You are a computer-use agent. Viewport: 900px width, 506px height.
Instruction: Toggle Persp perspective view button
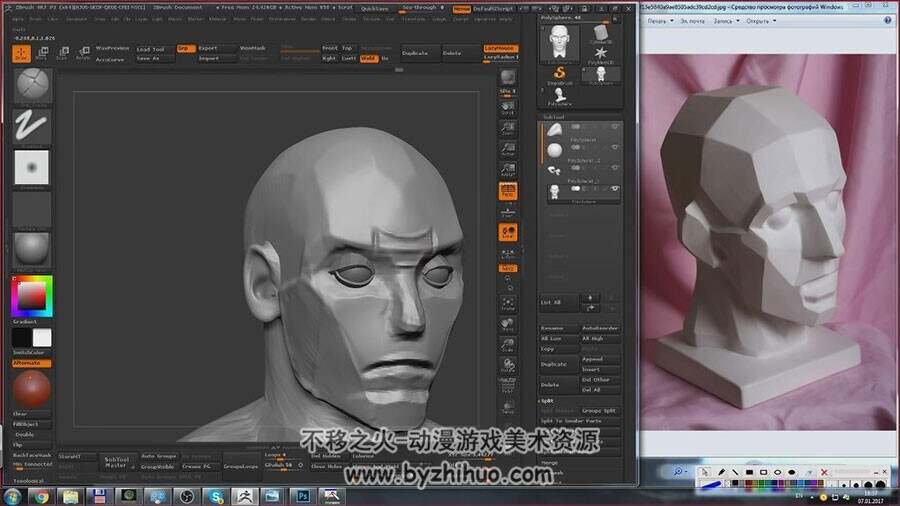point(508,191)
